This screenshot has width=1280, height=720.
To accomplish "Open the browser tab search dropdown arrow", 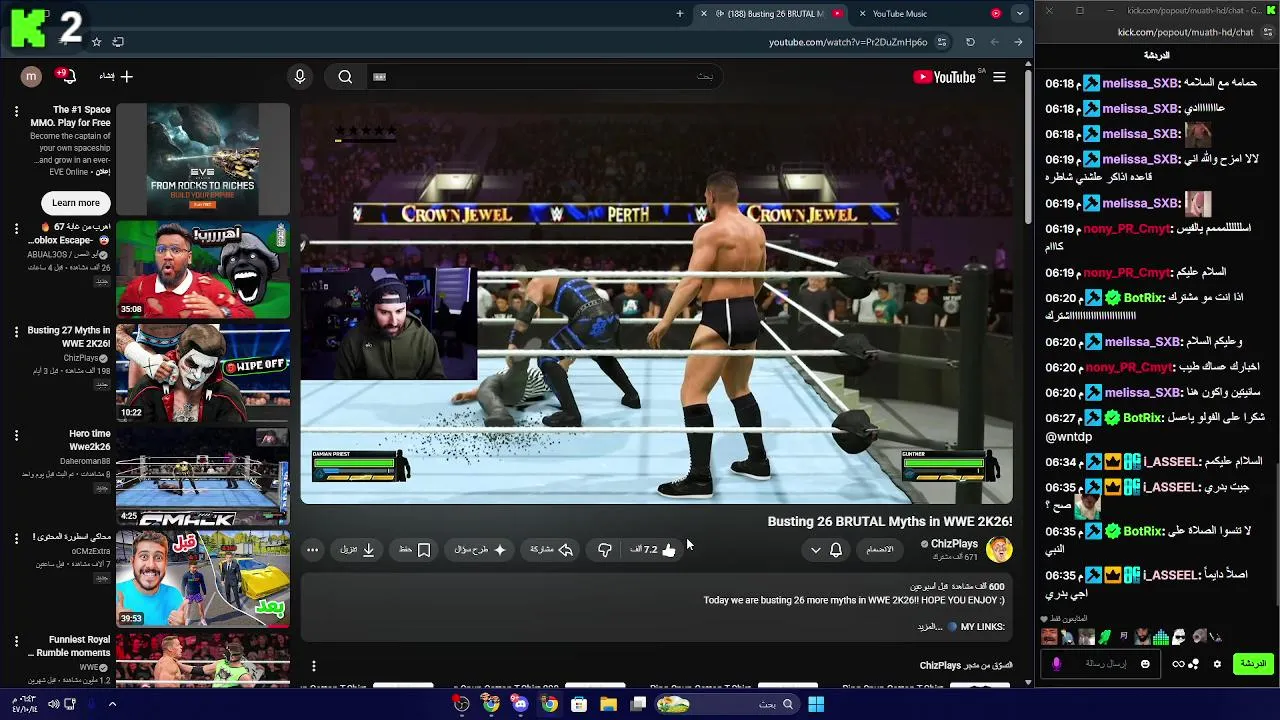I will (1019, 13).
